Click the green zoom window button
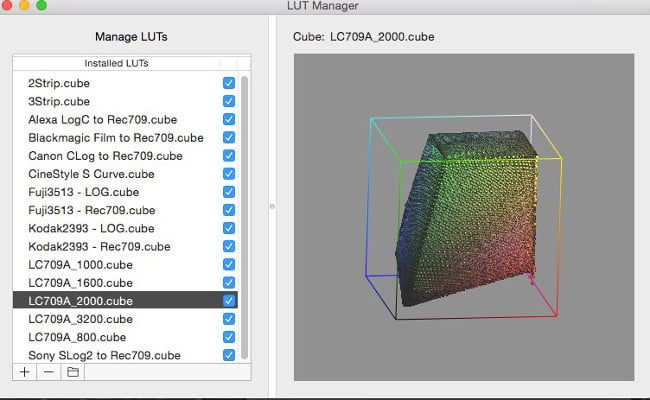The width and height of the screenshot is (650, 400). [x=41, y=5]
